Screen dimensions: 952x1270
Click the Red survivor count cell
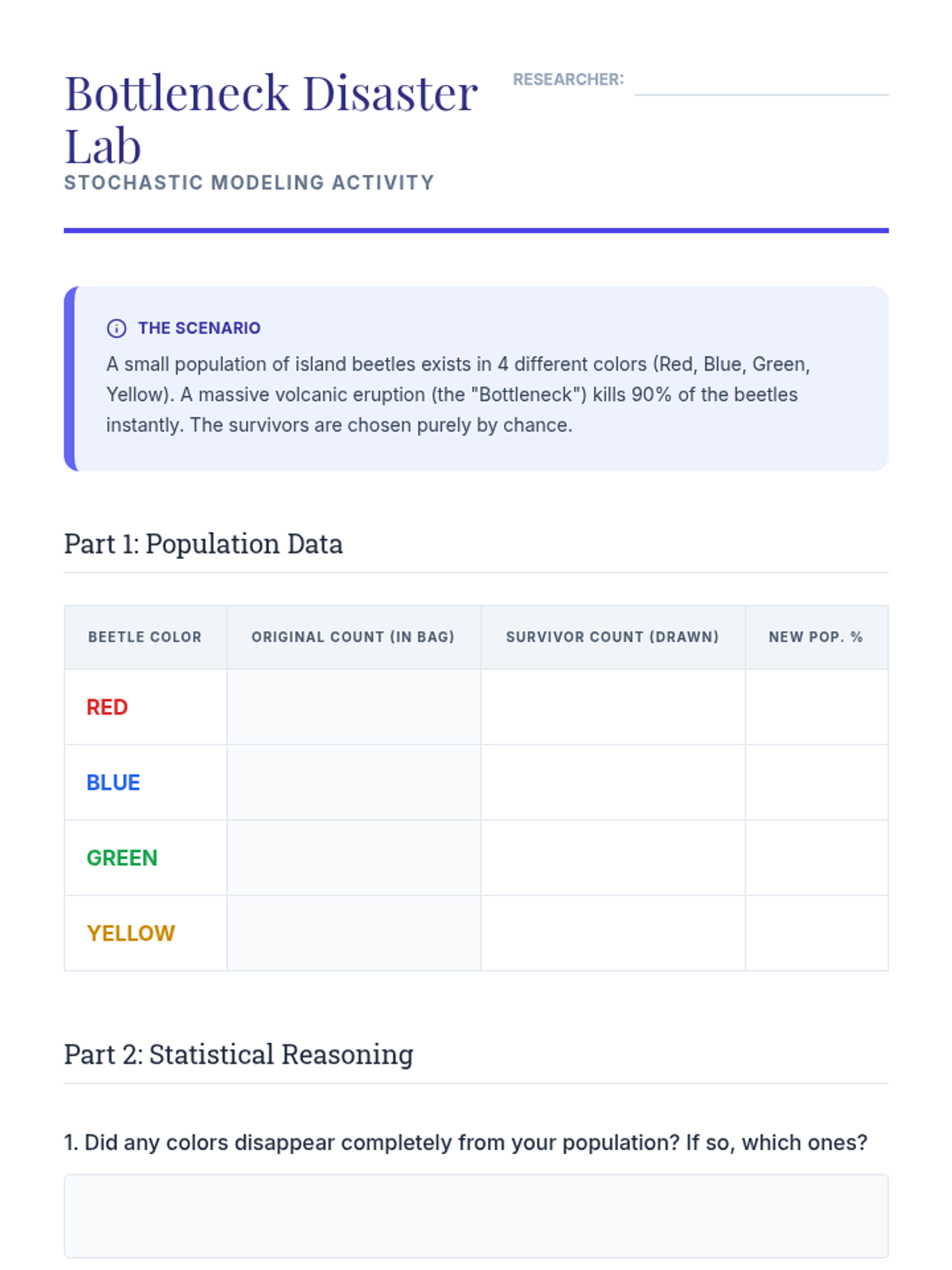pos(612,707)
